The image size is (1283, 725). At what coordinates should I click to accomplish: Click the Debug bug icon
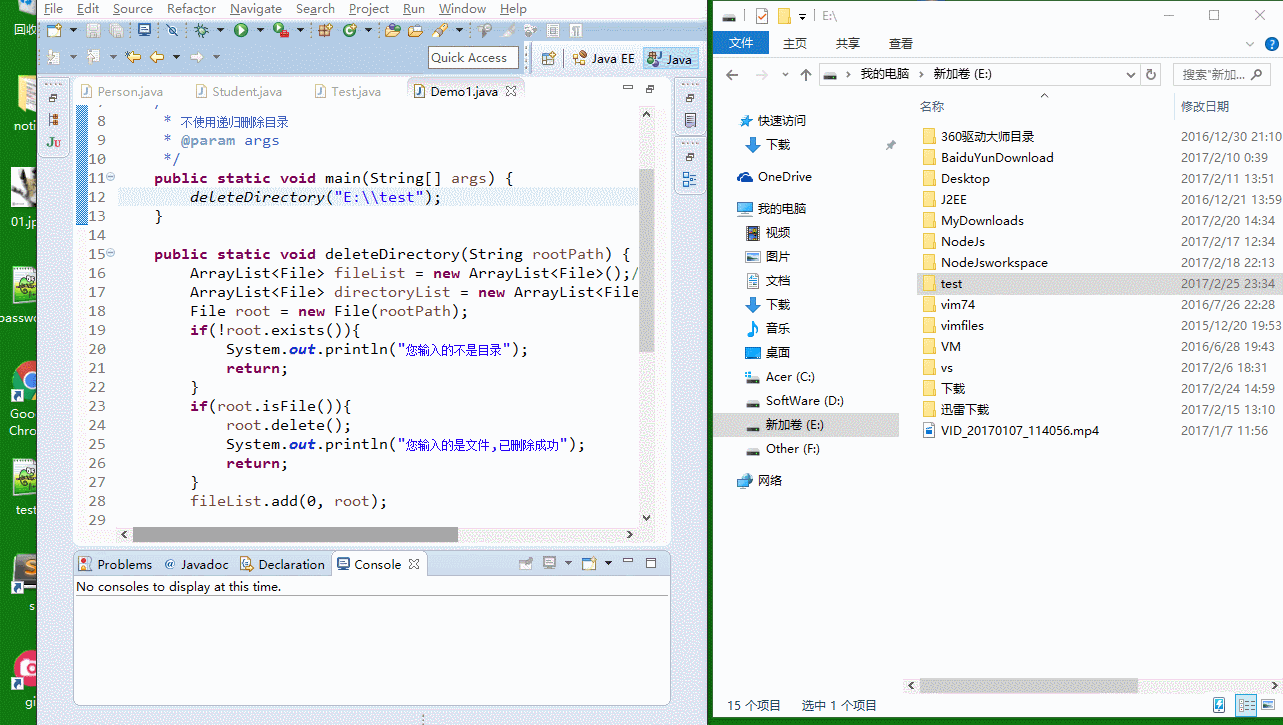pyautogui.click(x=202, y=31)
